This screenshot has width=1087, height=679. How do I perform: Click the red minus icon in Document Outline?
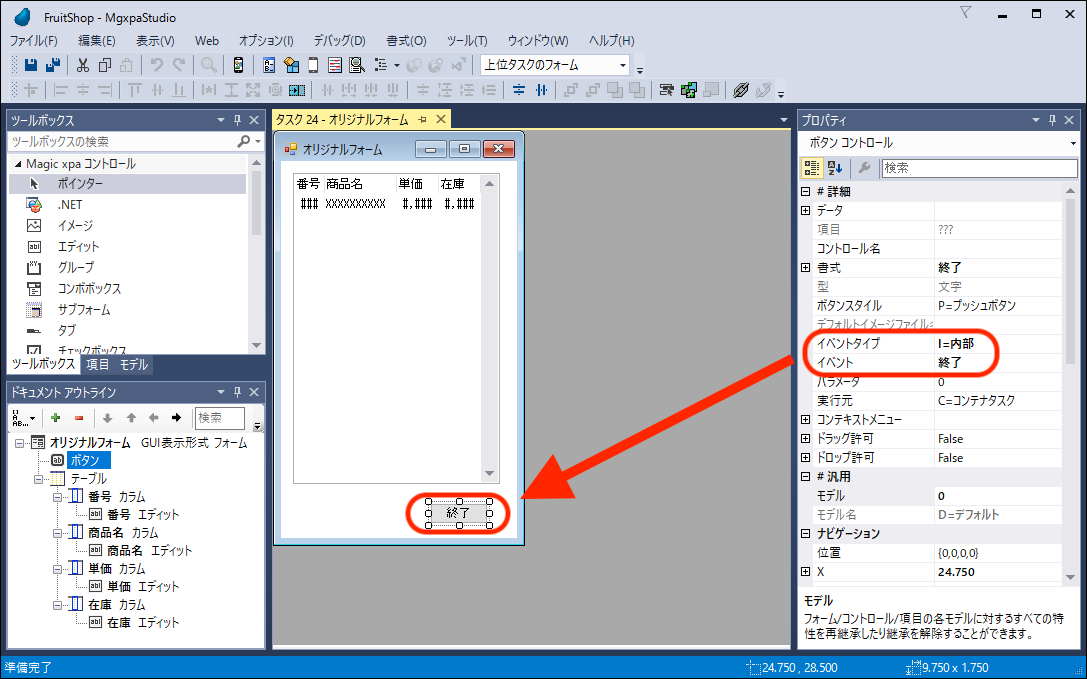(x=79, y=418)
